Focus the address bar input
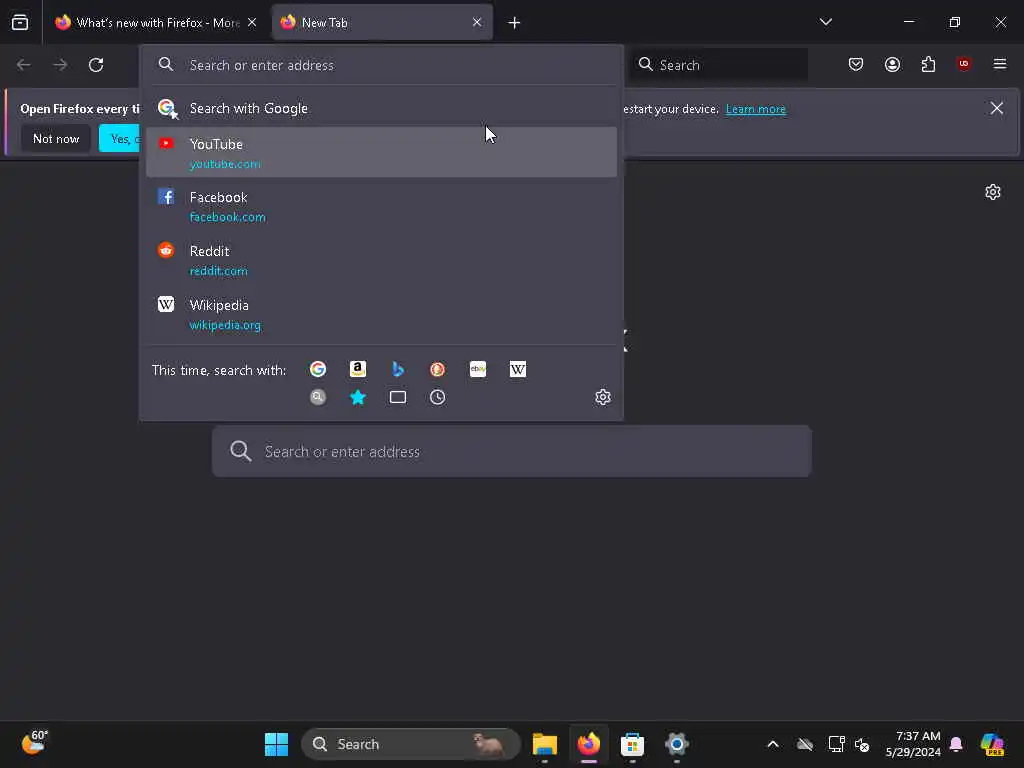This screenshot has width=1024, height=768. (381, 65)
